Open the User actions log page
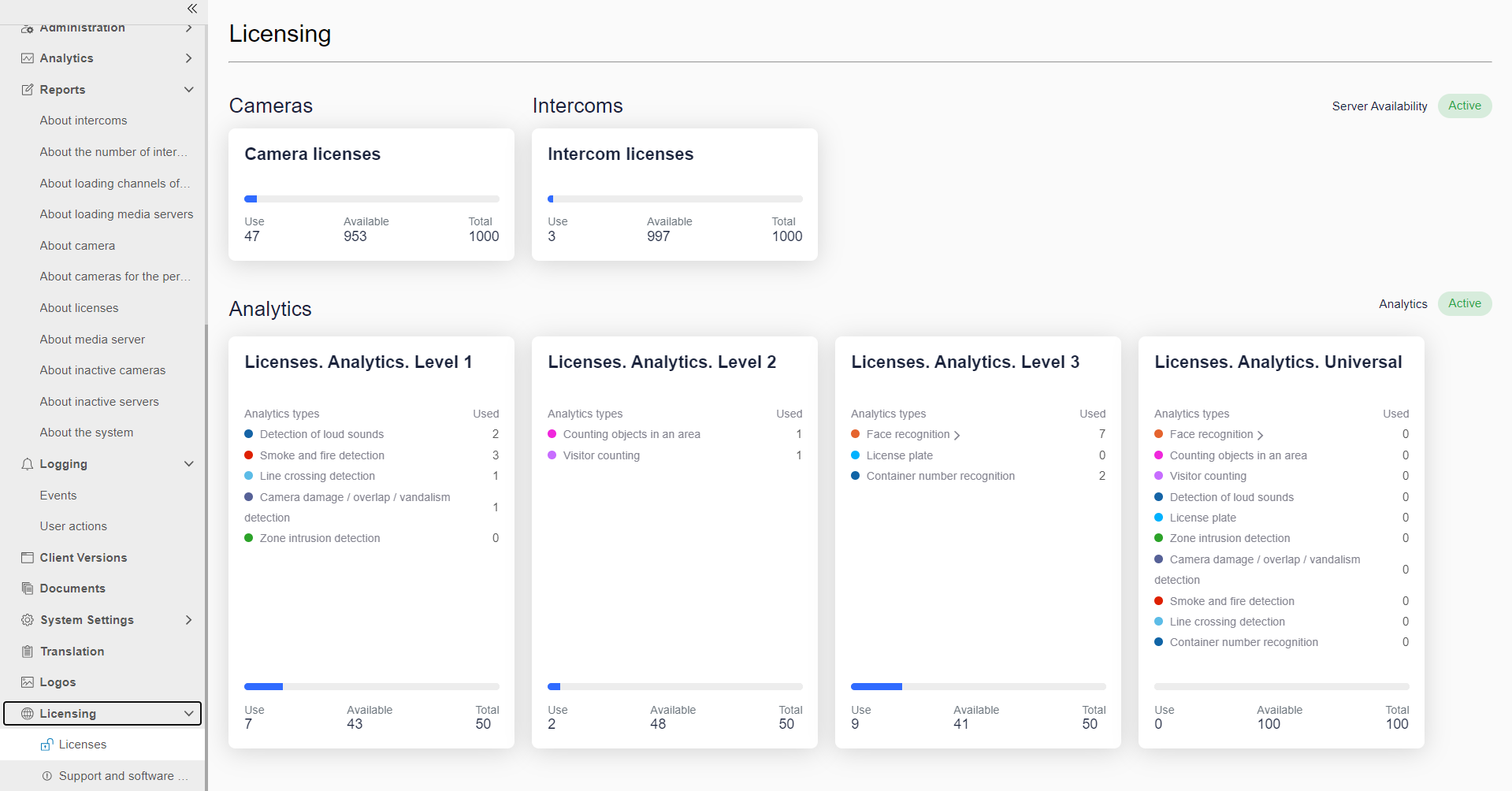The height and width of the screenshot is (791, 1512). pyautogui.click(x=73, y=526)
